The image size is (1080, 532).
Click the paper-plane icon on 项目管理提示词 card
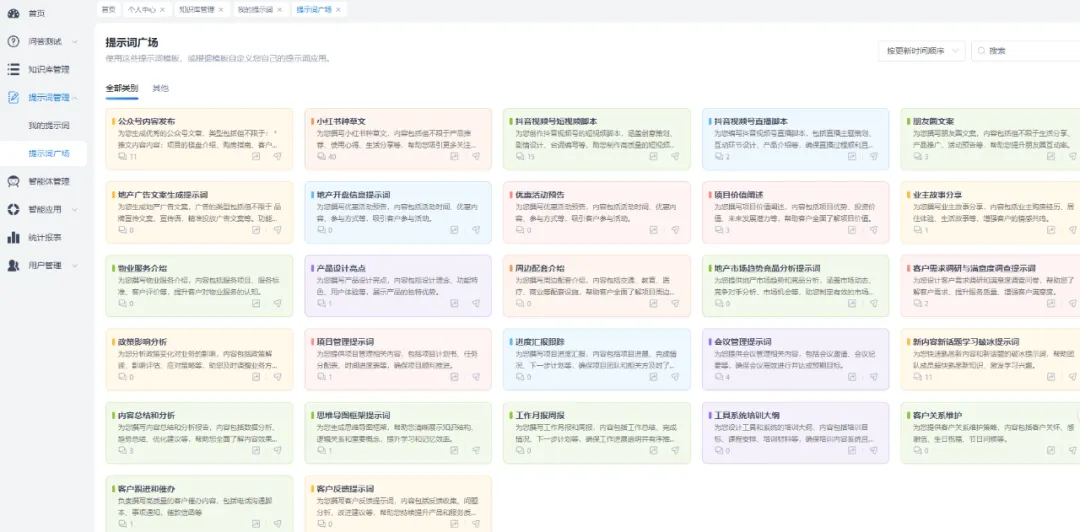click(x=476, y=378)
